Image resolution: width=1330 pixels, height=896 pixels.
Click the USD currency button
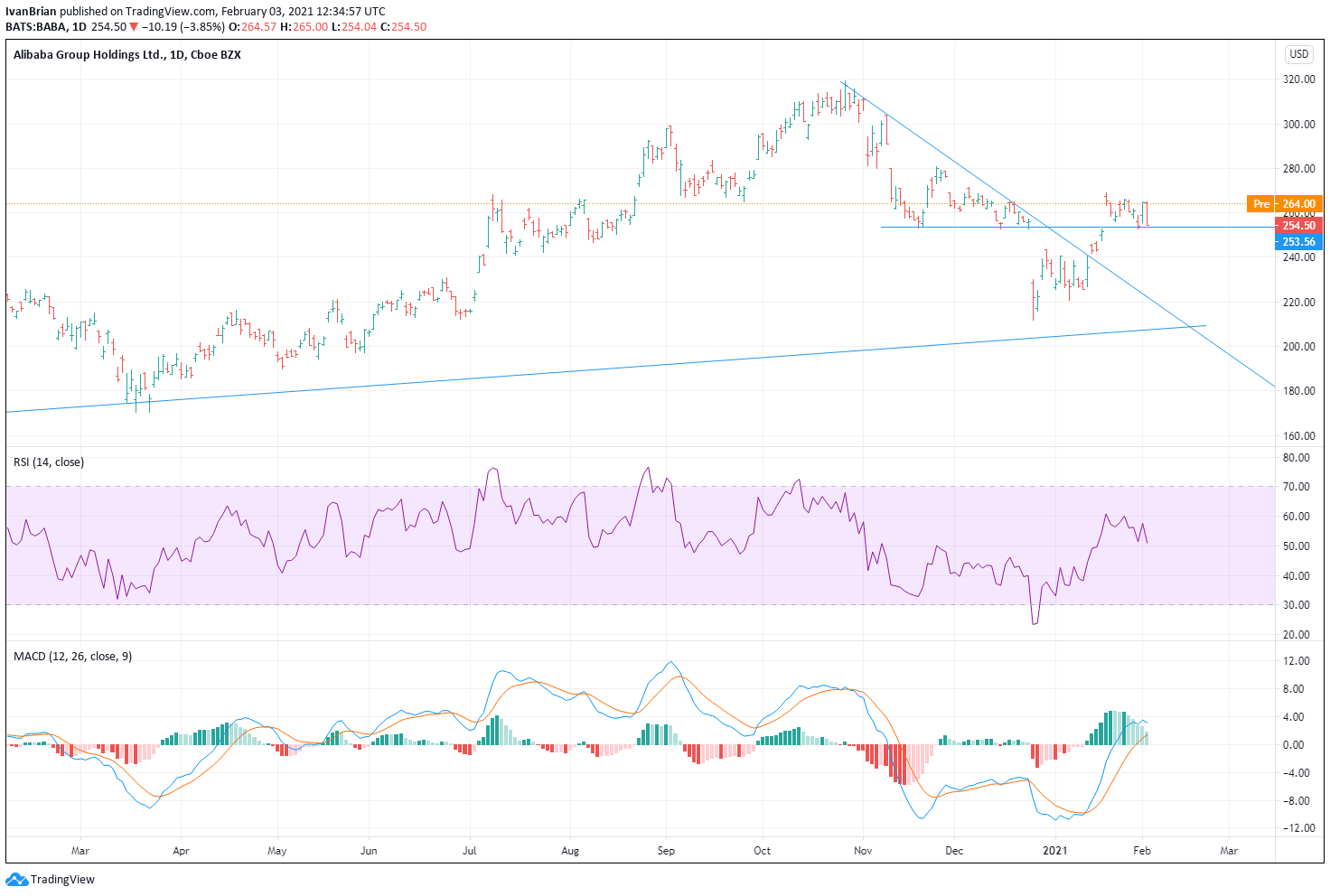coord(1298,54)
